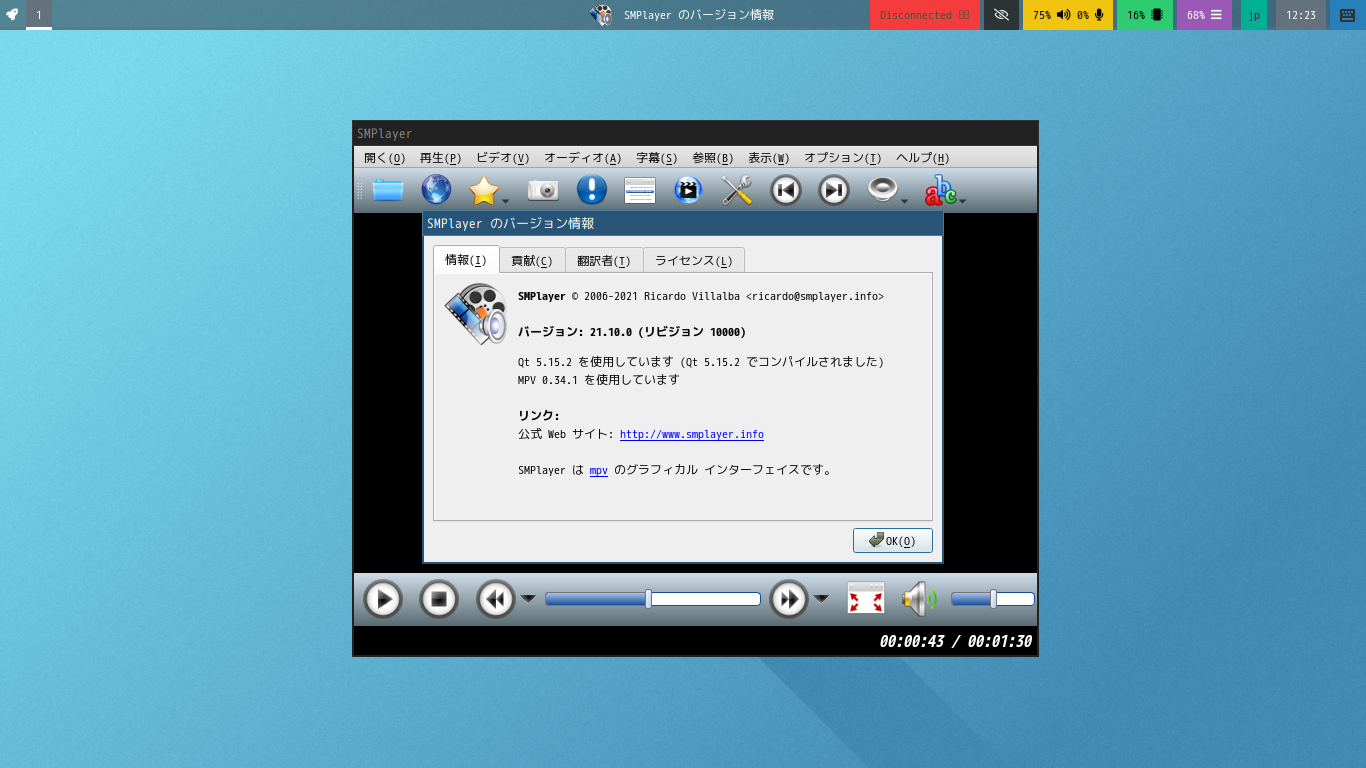Open the 字幕(S) menu

(657, 158)
